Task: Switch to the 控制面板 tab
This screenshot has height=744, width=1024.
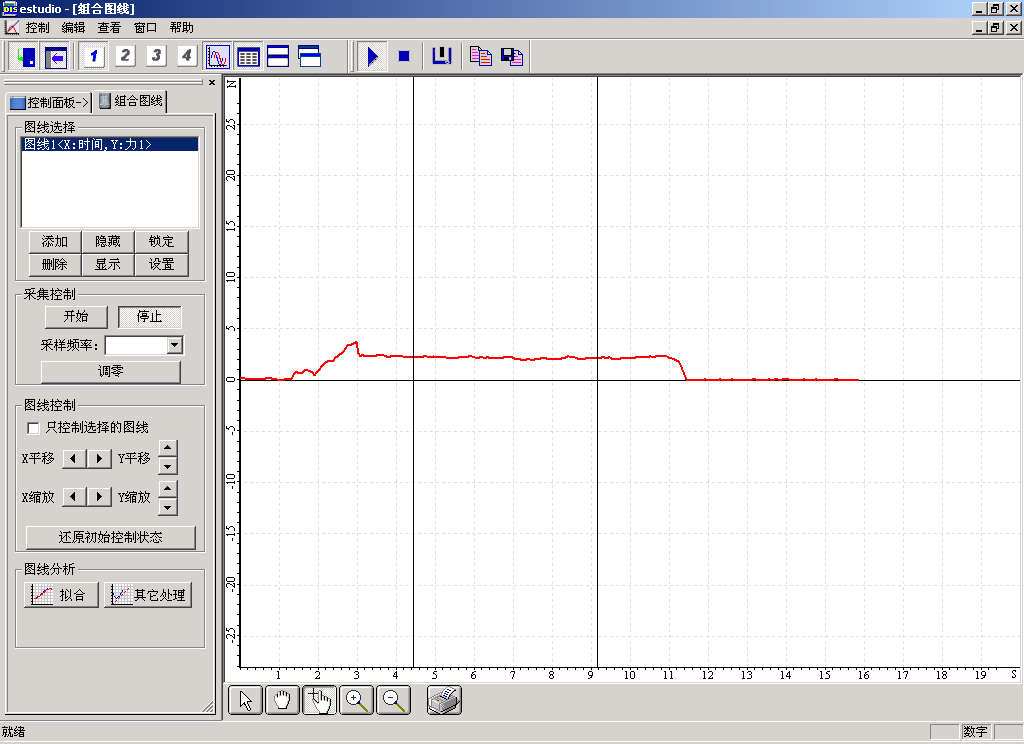Action: tap(49, 102)
